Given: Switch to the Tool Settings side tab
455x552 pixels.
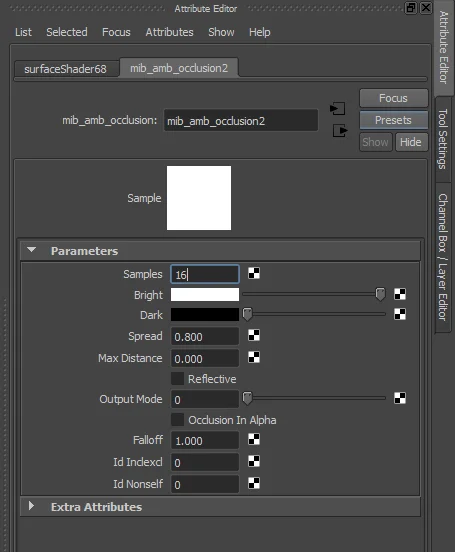Looking at the screenshot, I should coord(443,139).
